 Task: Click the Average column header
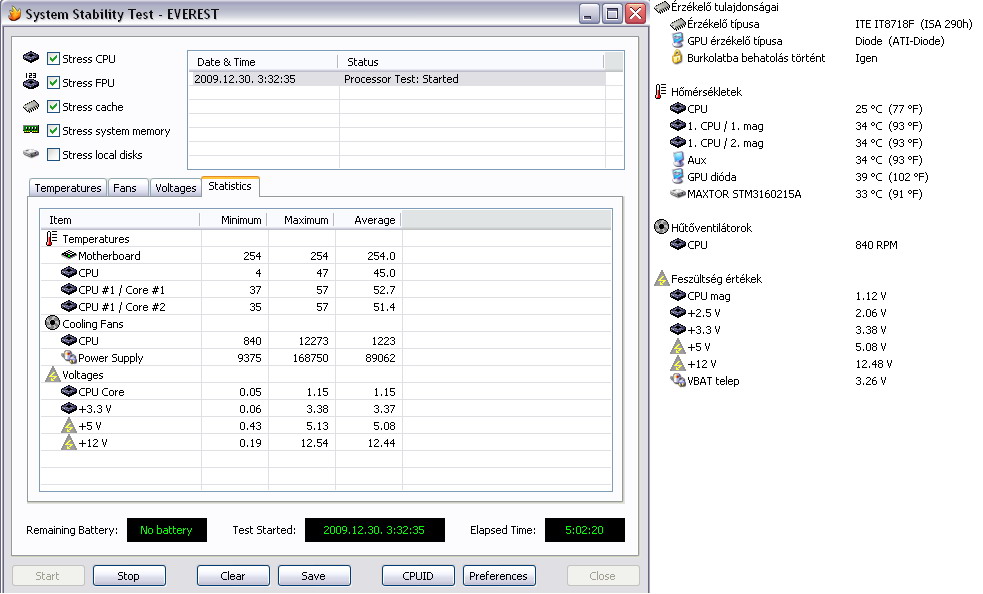click(368, 220)
